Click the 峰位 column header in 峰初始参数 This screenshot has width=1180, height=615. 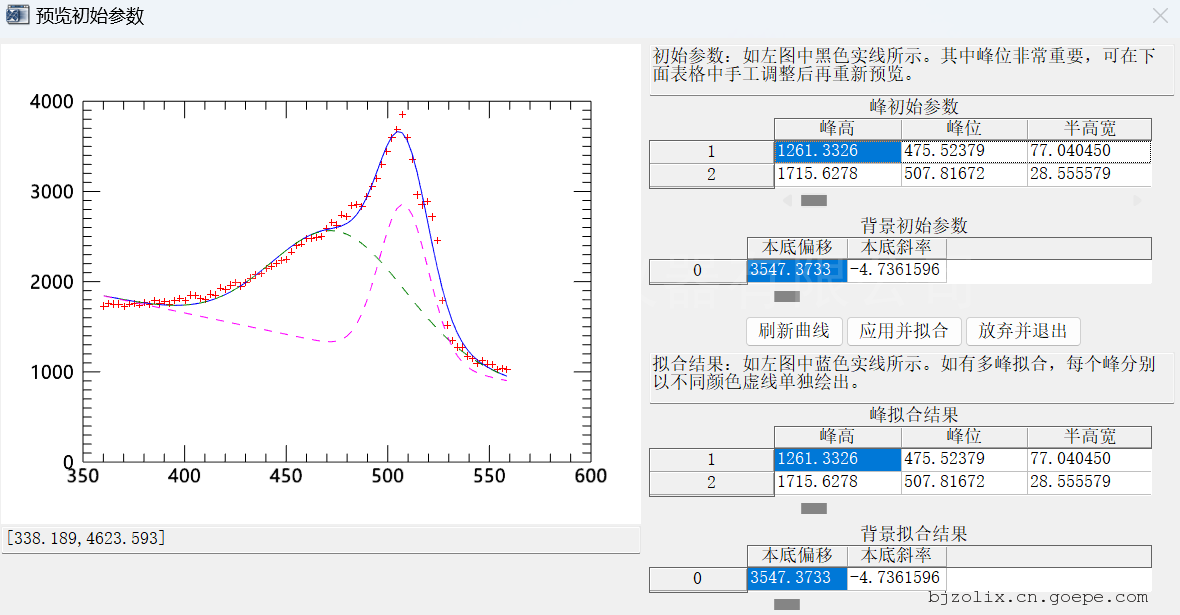click(x=963, y=129)
